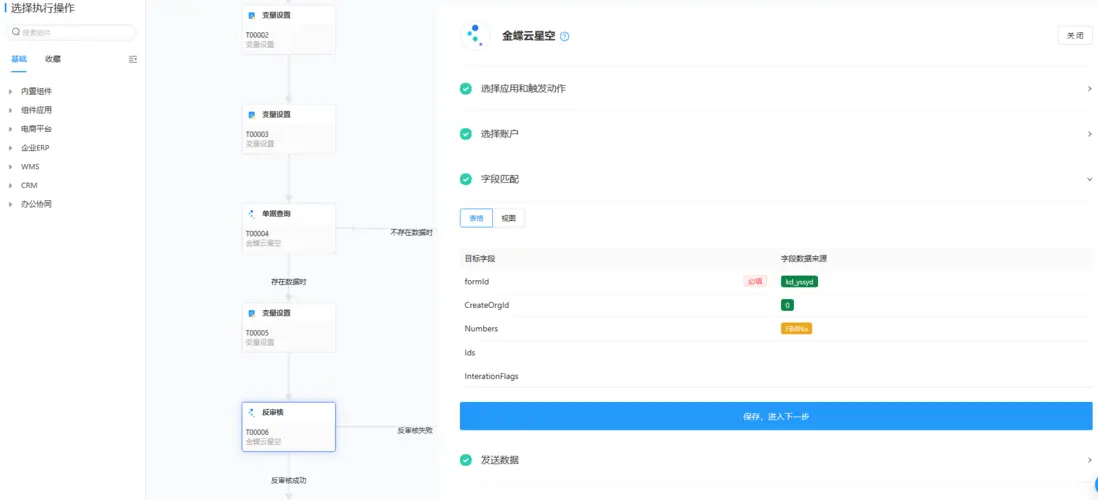Click the green check beside 选择应用和触发动作
The width and height of the screenshot is (1098, 500).
tap(466, 89)
